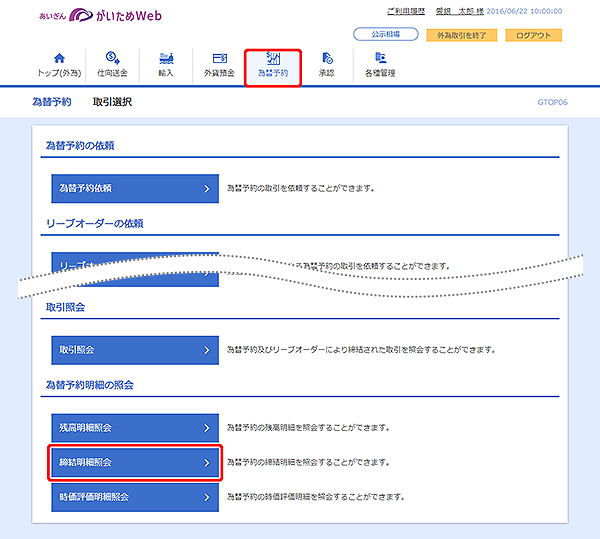Open 取引照会 button
Image resolution: width=600 pixels, height=539 pixels.
(135, 350)
